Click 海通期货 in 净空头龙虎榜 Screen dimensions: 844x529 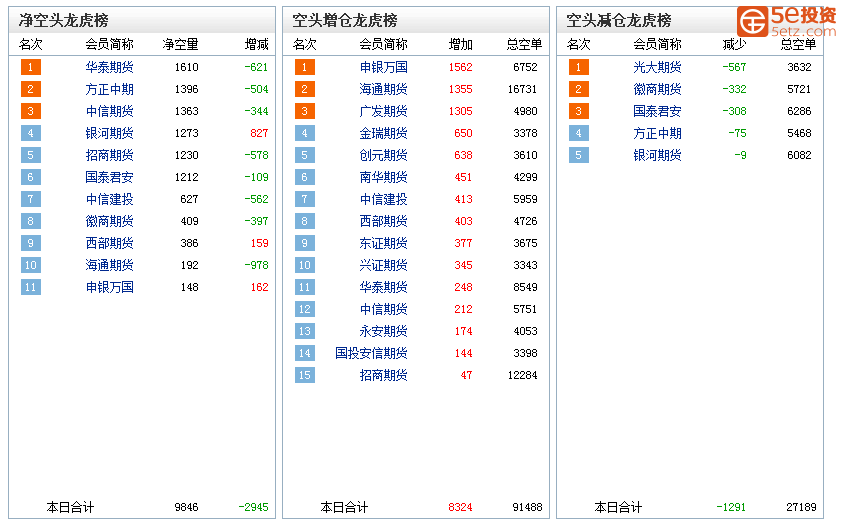tap(109, 265)
